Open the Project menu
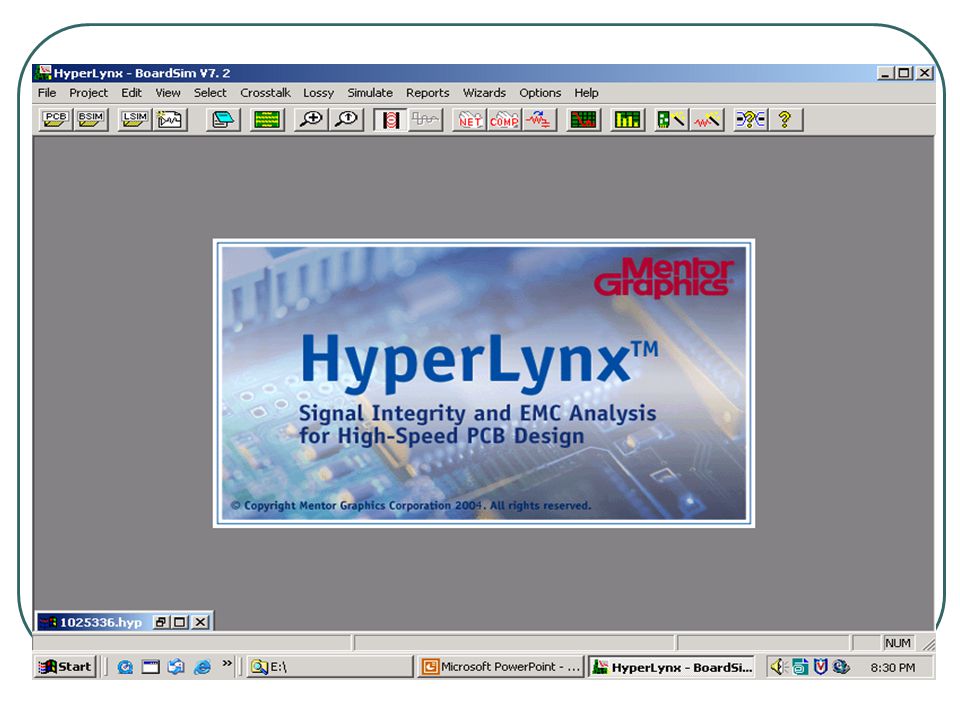This screenshot has height=720, width=960. 88,92
